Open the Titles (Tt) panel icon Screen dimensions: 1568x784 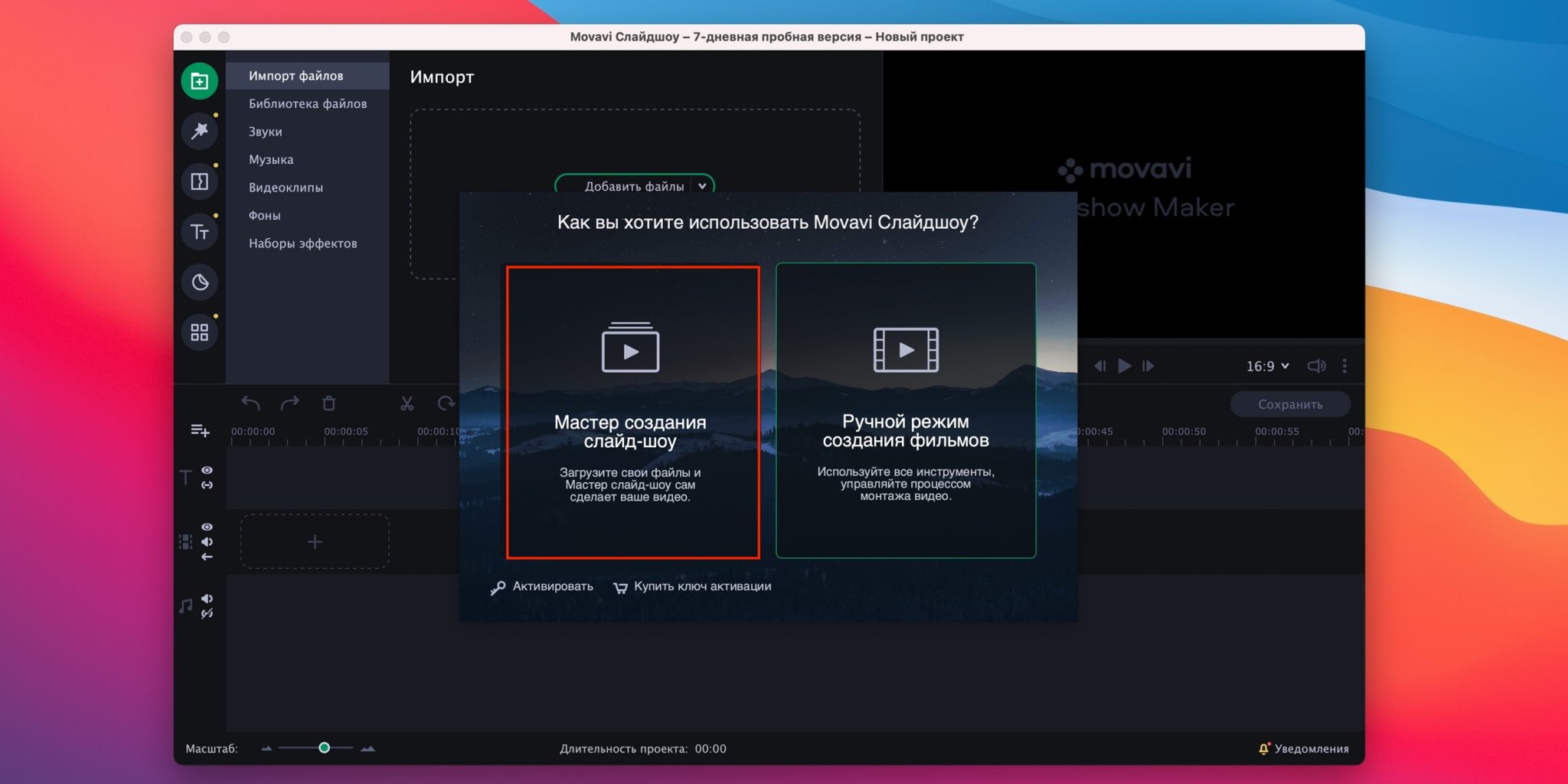199,232
